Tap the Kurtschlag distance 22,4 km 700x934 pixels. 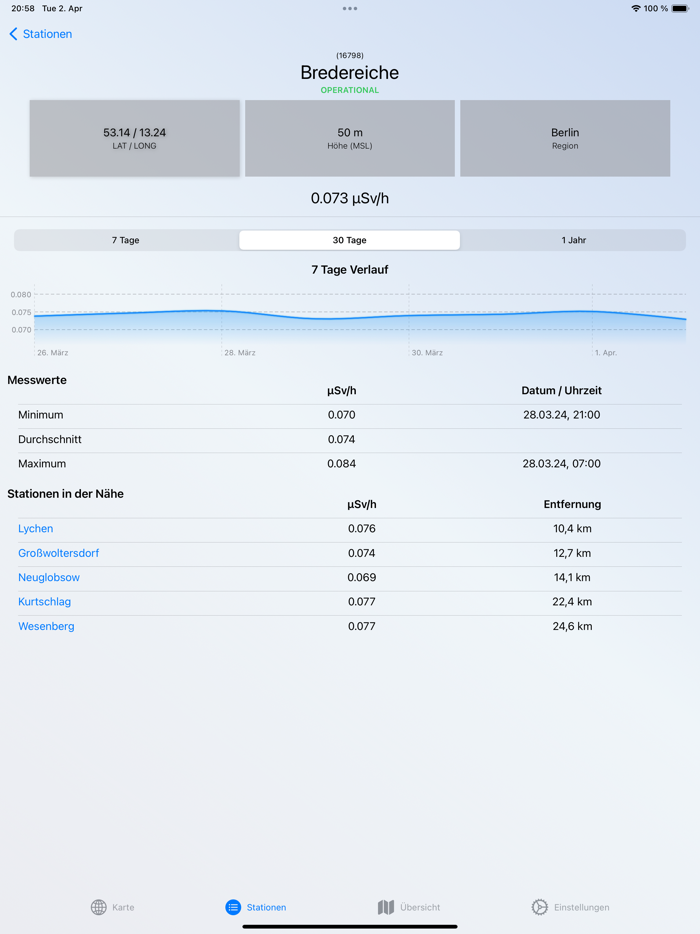coord(573,602)
